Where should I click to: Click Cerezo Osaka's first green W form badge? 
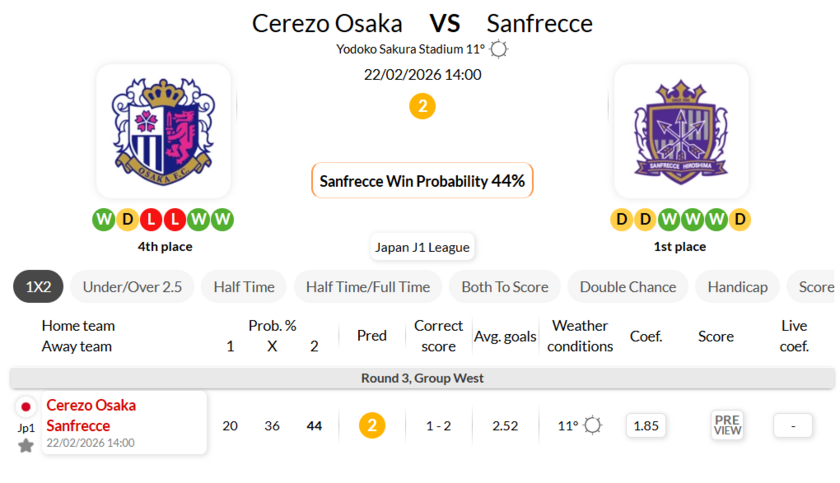pyautogui.click(x=103, y=219)
